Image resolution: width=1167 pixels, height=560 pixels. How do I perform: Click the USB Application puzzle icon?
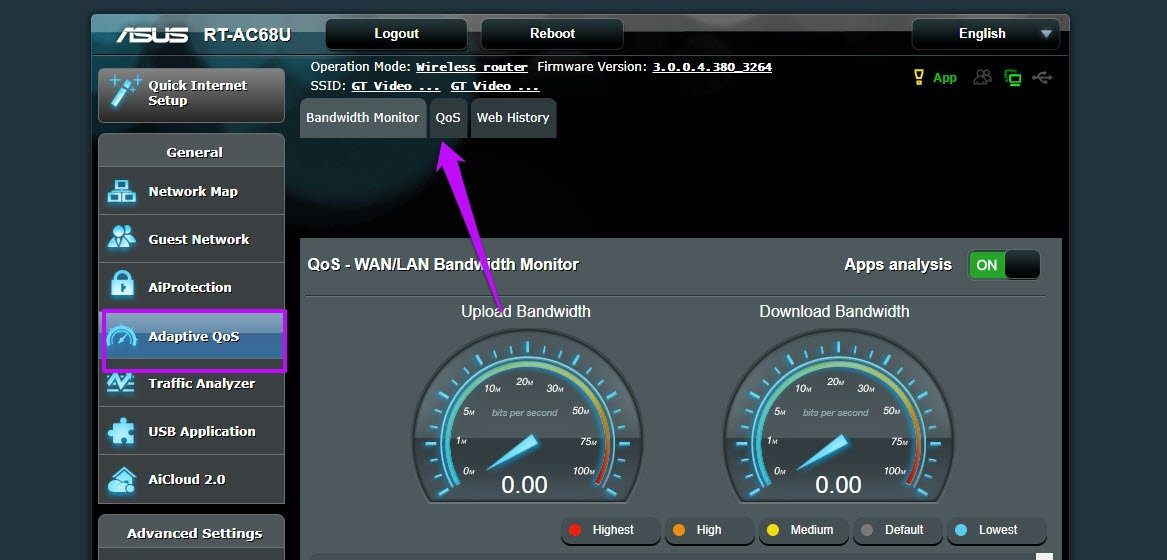tap(121, 431)
